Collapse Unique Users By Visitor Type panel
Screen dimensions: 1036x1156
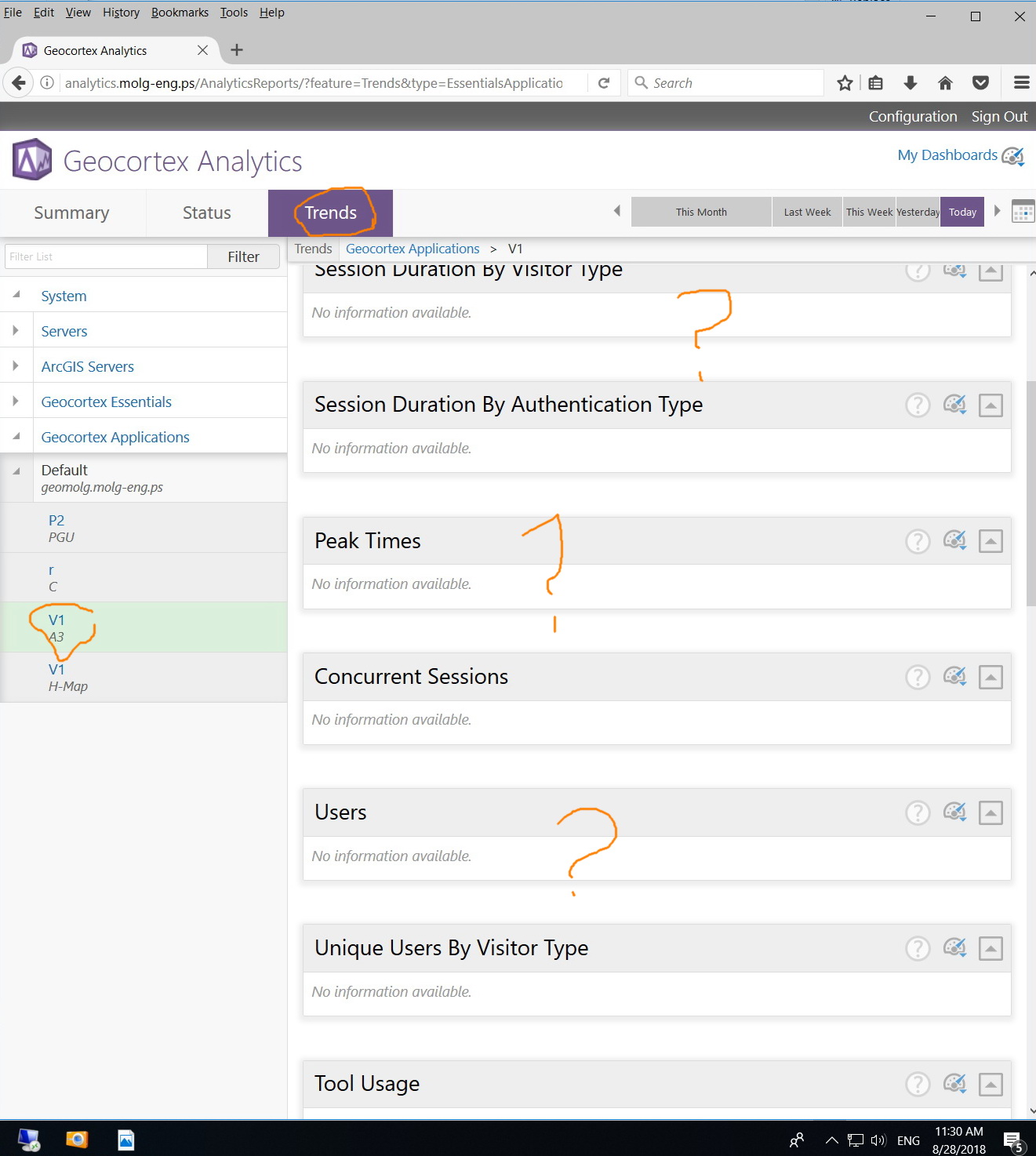point(991,949)
